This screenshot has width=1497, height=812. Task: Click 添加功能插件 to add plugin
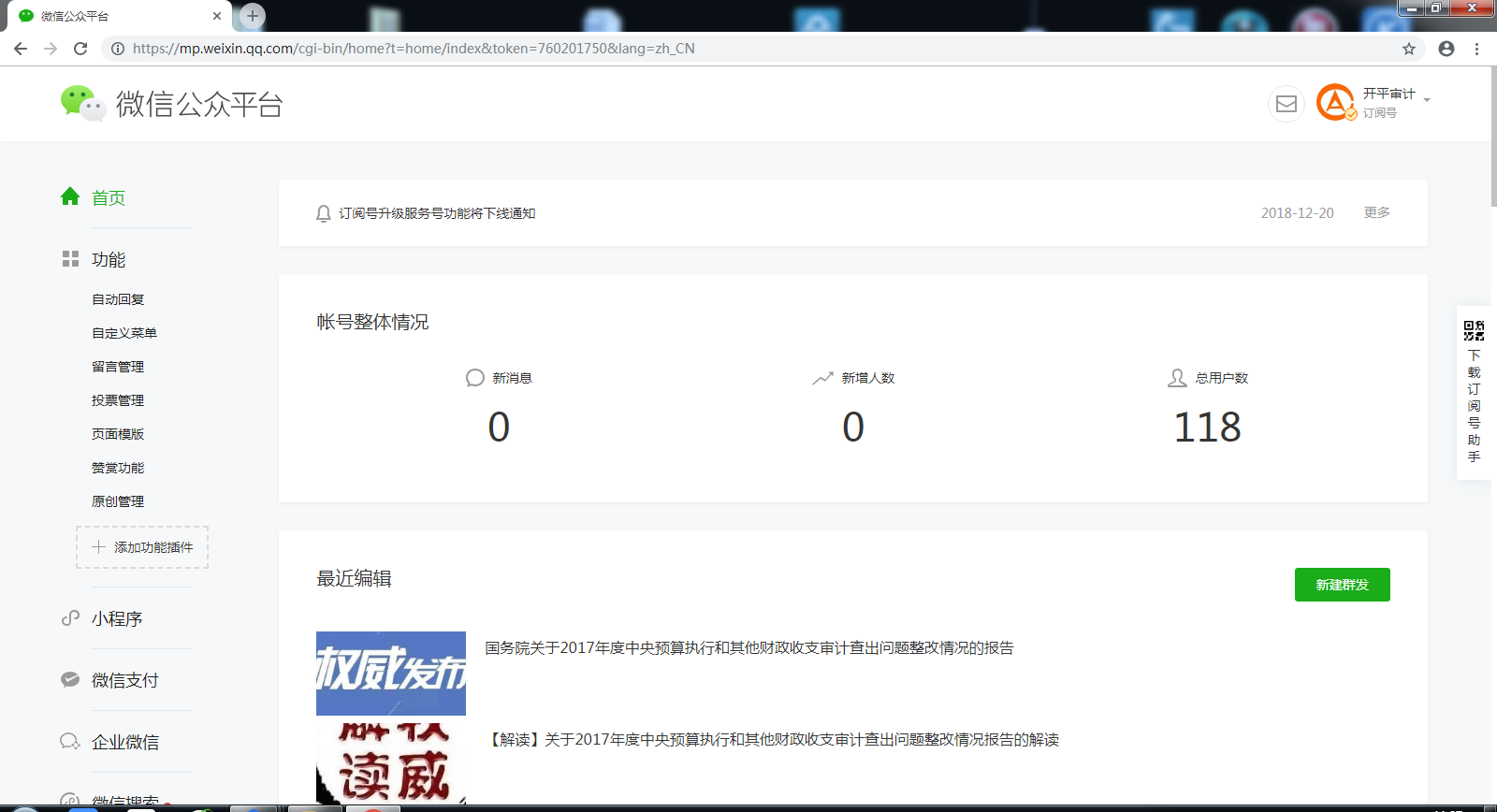pos(142,547)
